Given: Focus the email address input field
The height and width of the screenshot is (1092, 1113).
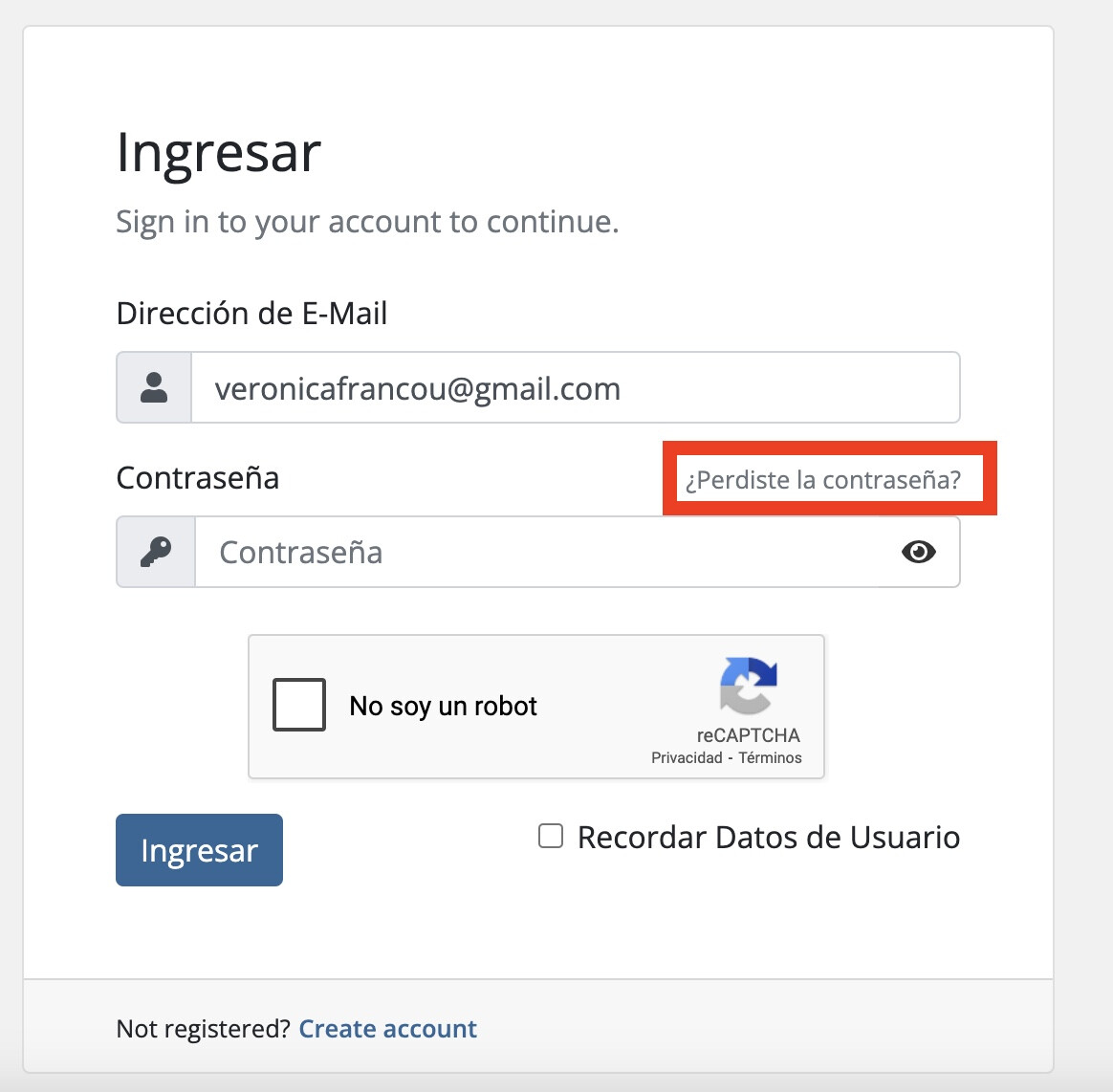Looking at the screenshot, I should tap(574, 388).
